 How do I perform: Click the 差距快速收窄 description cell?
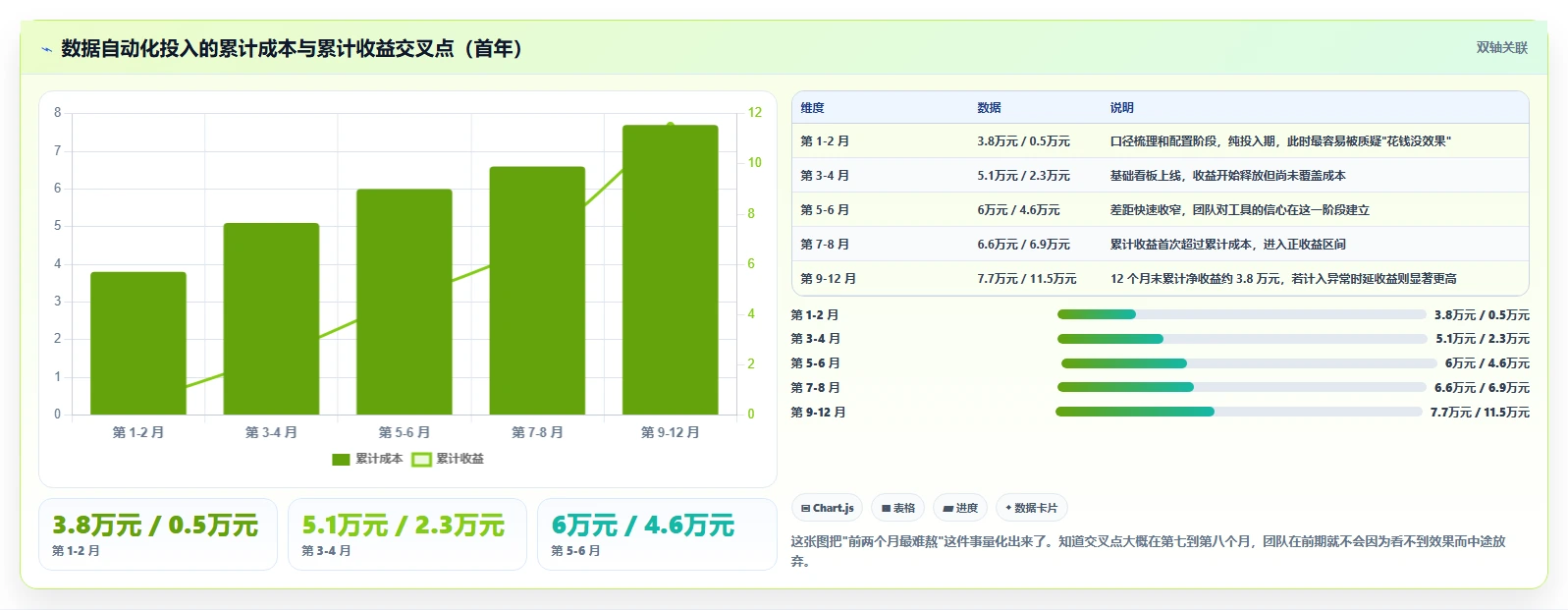tap(1316, 210)
